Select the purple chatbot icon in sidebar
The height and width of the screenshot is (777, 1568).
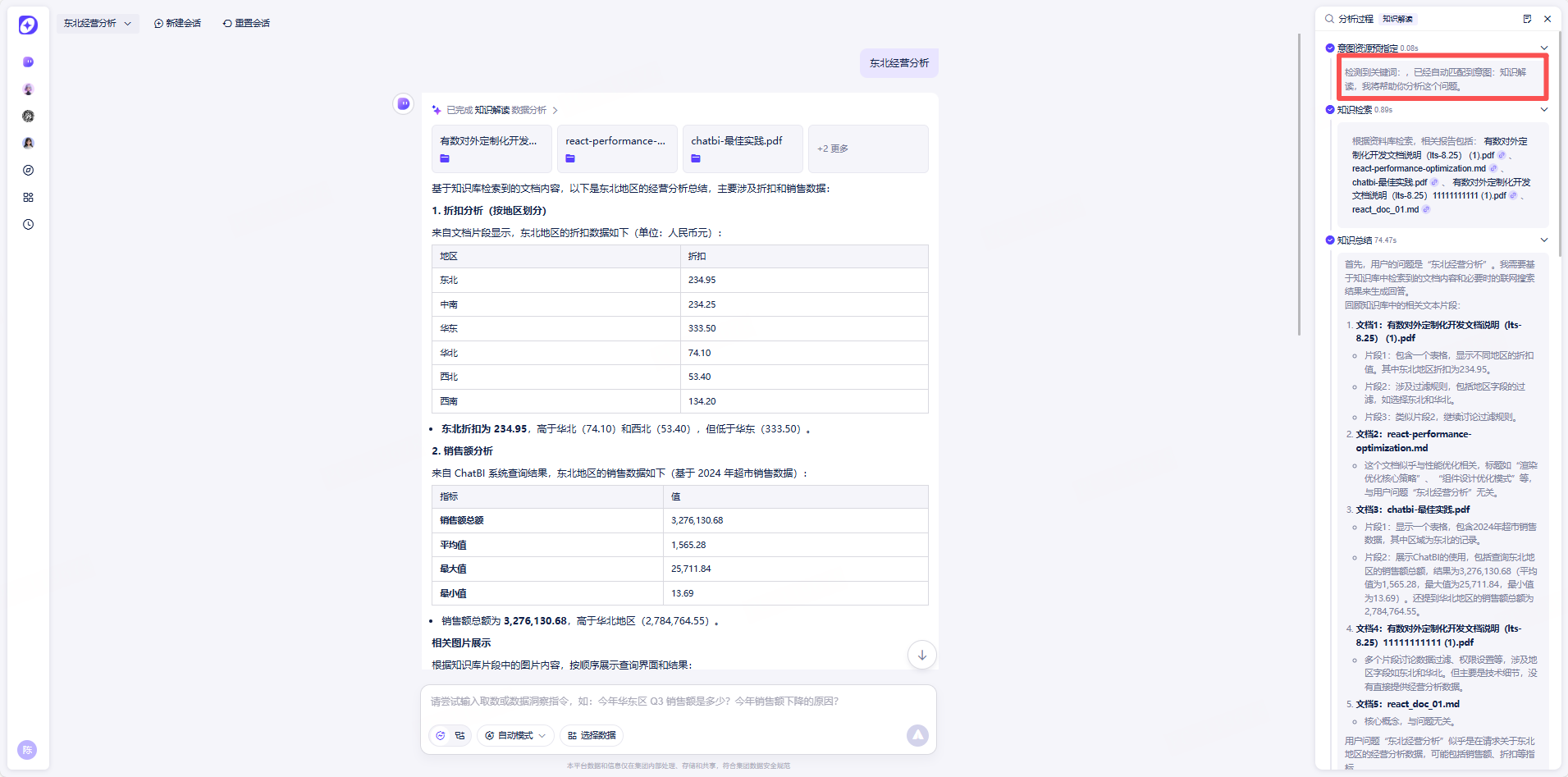(x=28, y=62)
